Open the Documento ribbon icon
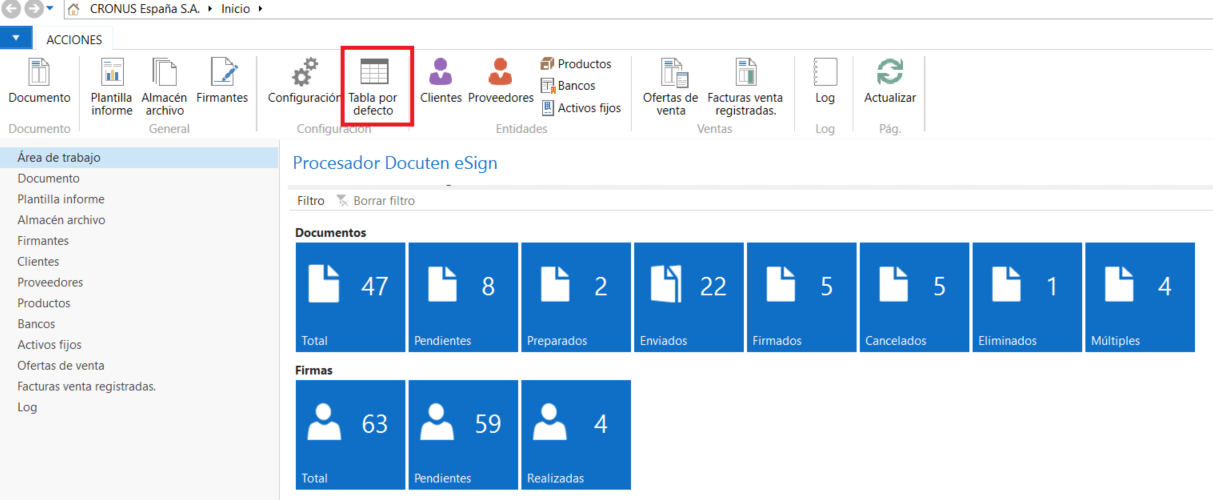This screenshot has width=1213, height=500. coord(39,82)
